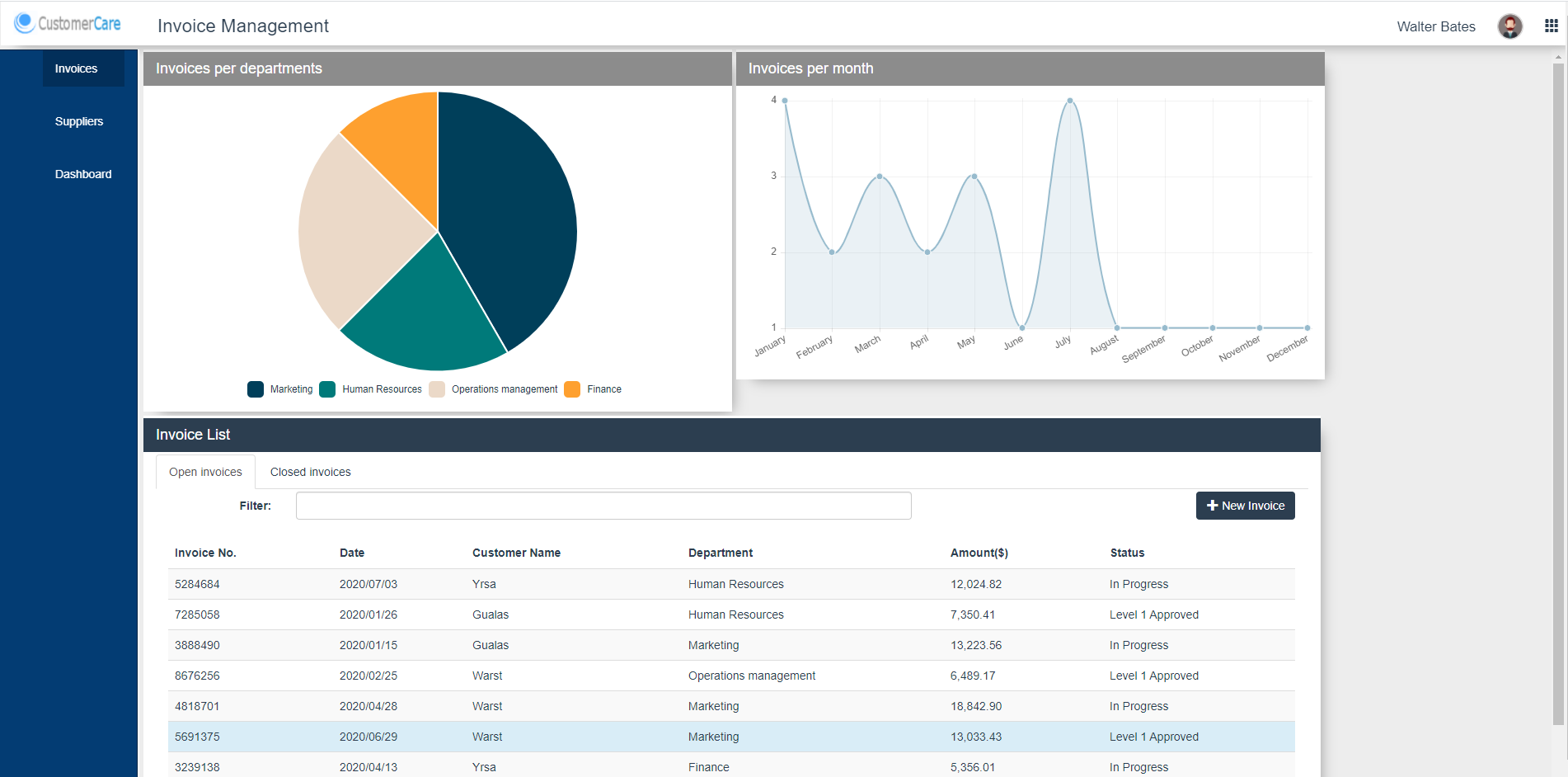Toggle Operations management legend swatch
The width and height of the screenshot is (1568, 777).
pyautogui.click(x=437, y=389)
